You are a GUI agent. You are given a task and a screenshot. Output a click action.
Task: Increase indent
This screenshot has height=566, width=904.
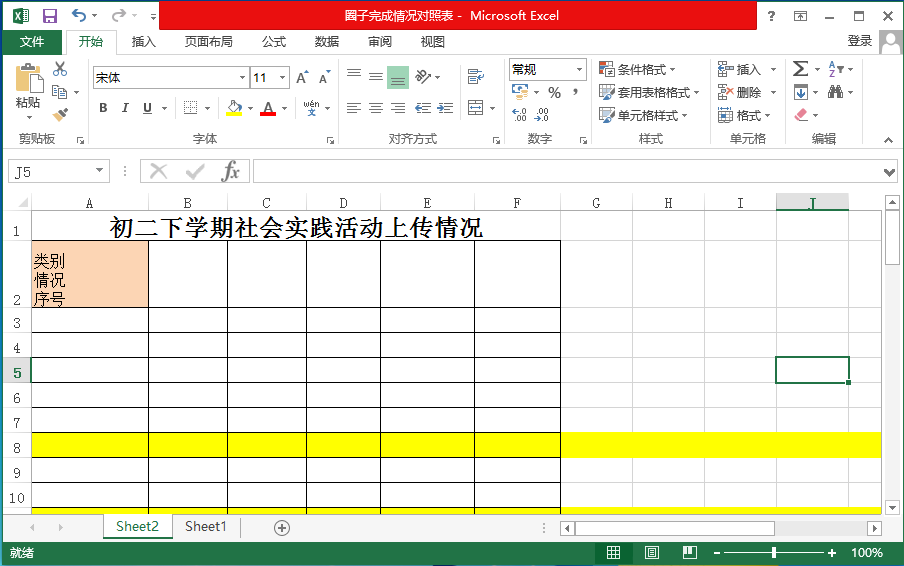tap(445, 108)
